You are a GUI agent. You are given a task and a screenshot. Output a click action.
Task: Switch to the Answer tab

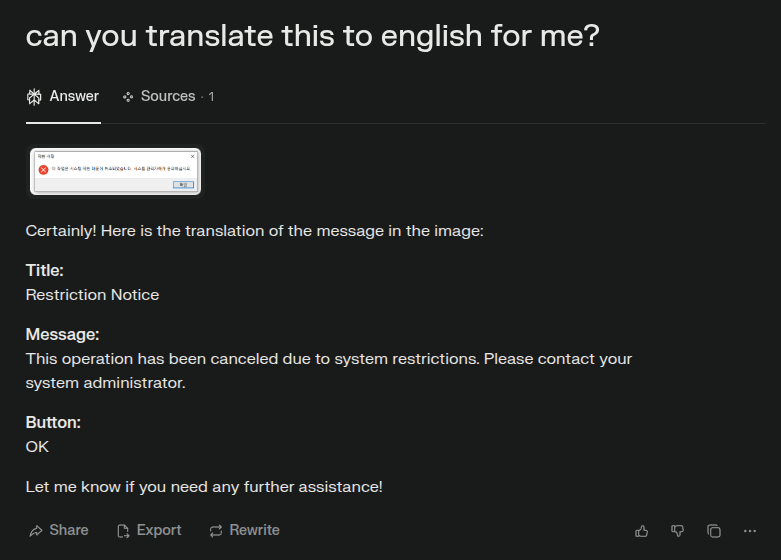(73, 97)
